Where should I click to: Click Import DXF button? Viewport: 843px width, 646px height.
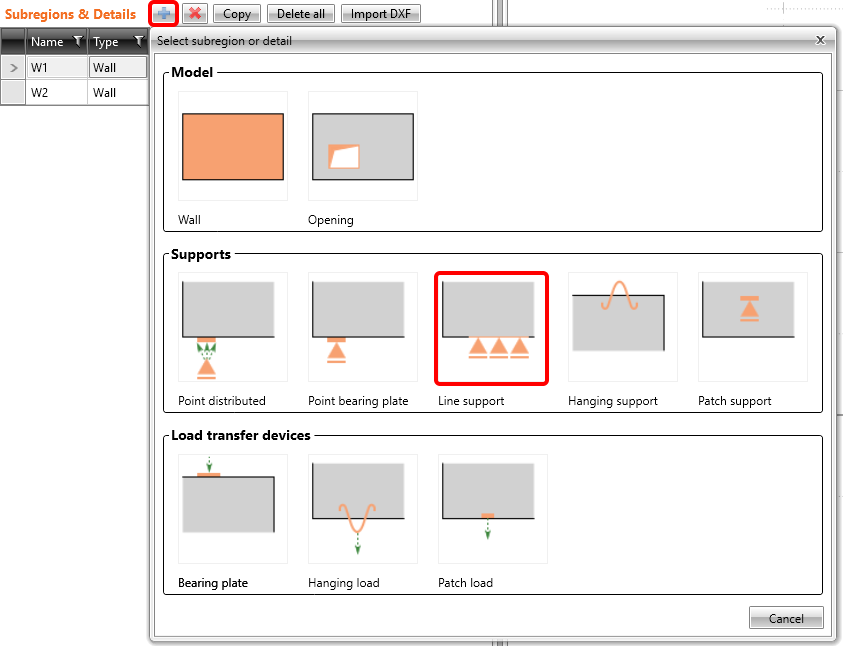click(381, 14)
